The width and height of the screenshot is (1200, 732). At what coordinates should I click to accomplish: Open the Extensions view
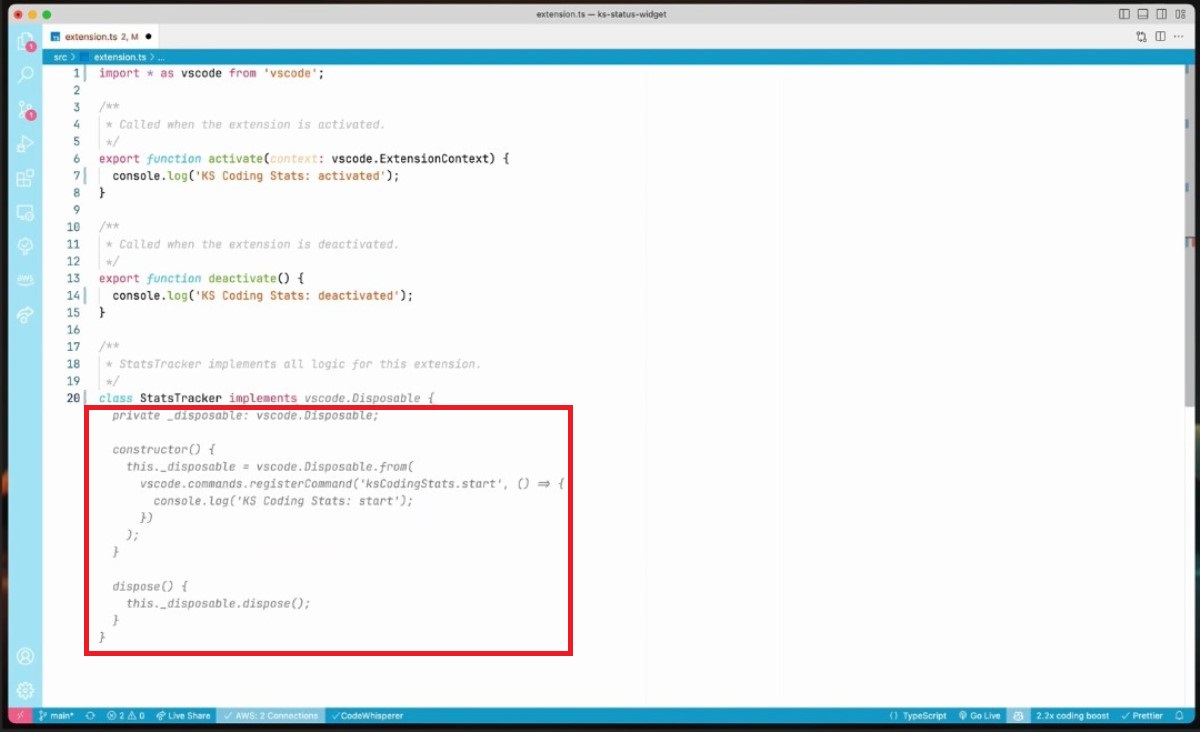pyautogui.click(x=26, y=179)
